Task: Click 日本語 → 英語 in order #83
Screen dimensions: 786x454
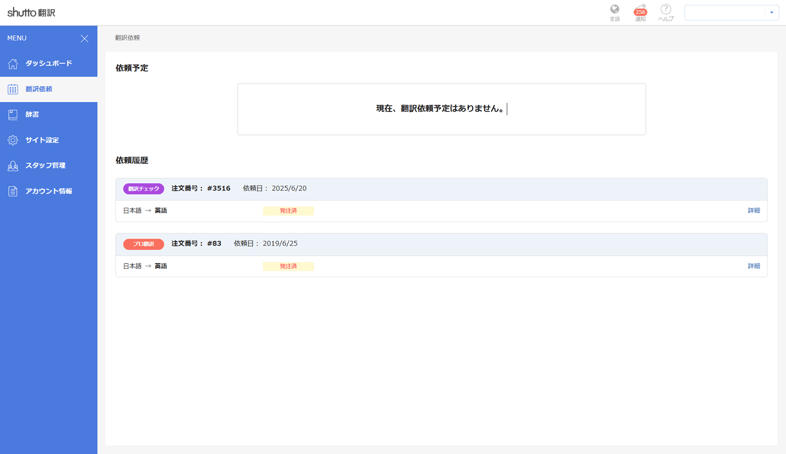Action: 145,266
